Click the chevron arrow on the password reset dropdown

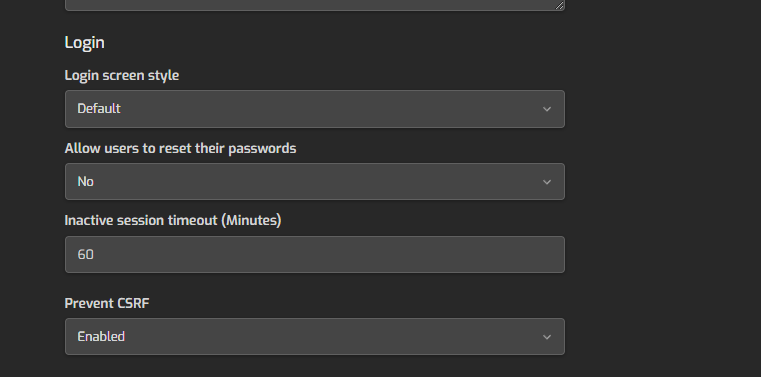[x=547, y=182]
